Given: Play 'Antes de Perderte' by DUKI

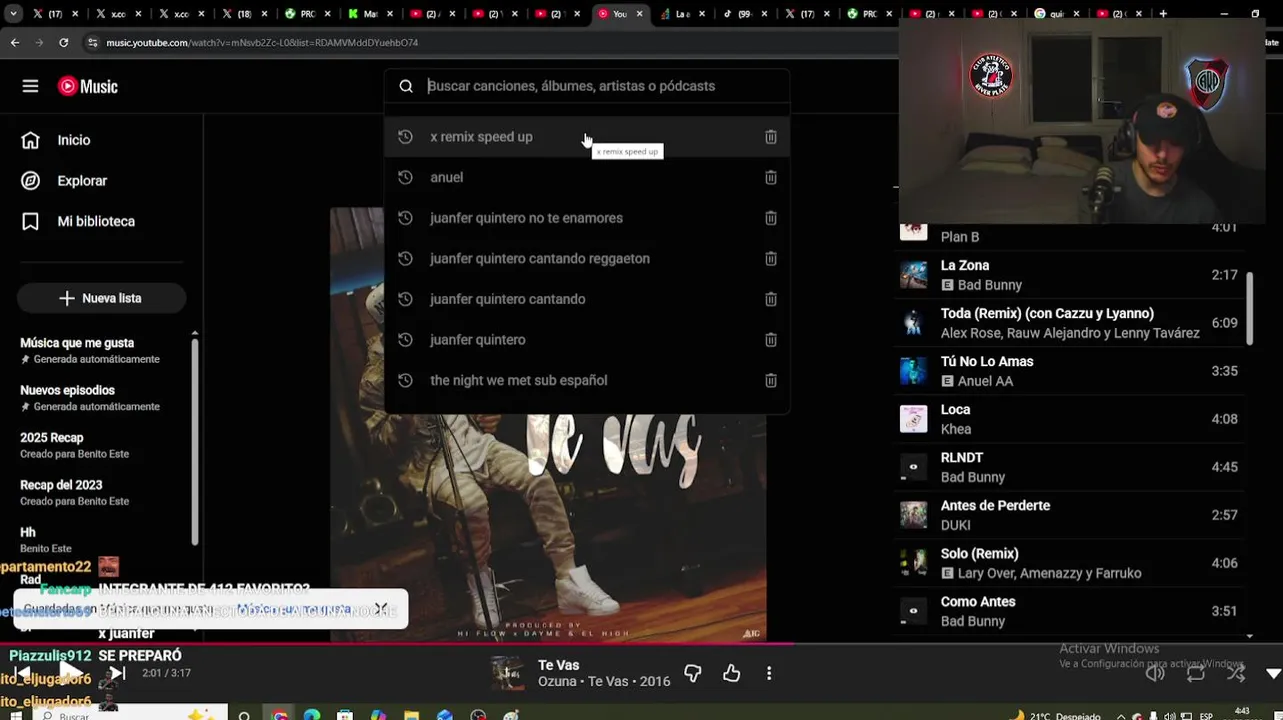Looking at the screenshot, I should click(x=1068, y=515).
